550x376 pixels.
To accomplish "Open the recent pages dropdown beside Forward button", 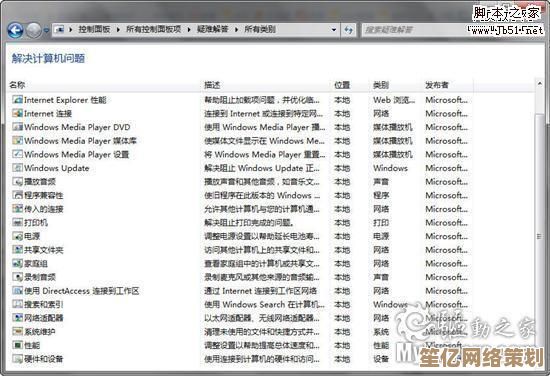I will (x=46, y=31).
